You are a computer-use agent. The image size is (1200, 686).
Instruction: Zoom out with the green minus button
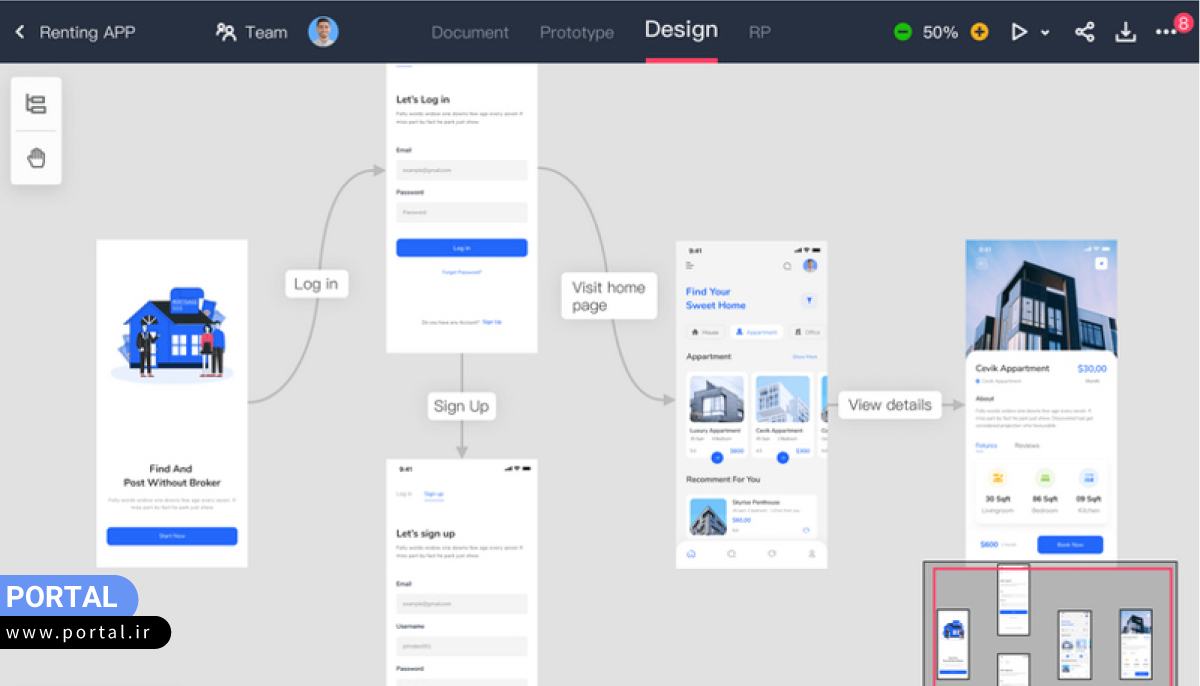(903, 32)
